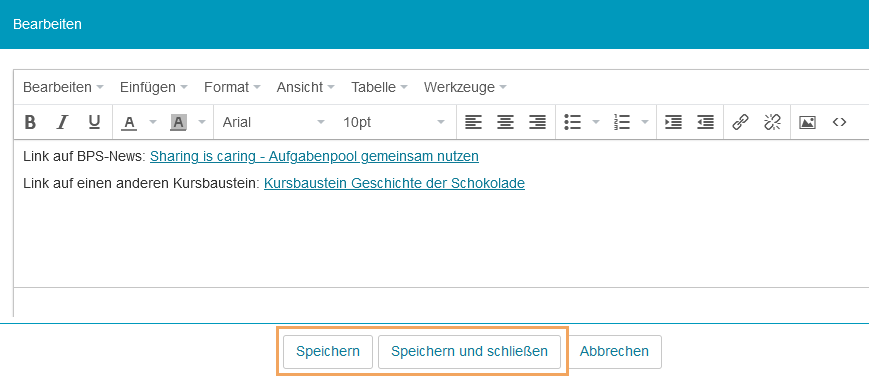This screenshot has height=383, width=869.
Task: Click the text 'Link auf einen anderen Kursbaustein:'
Action: click(141, 183)
